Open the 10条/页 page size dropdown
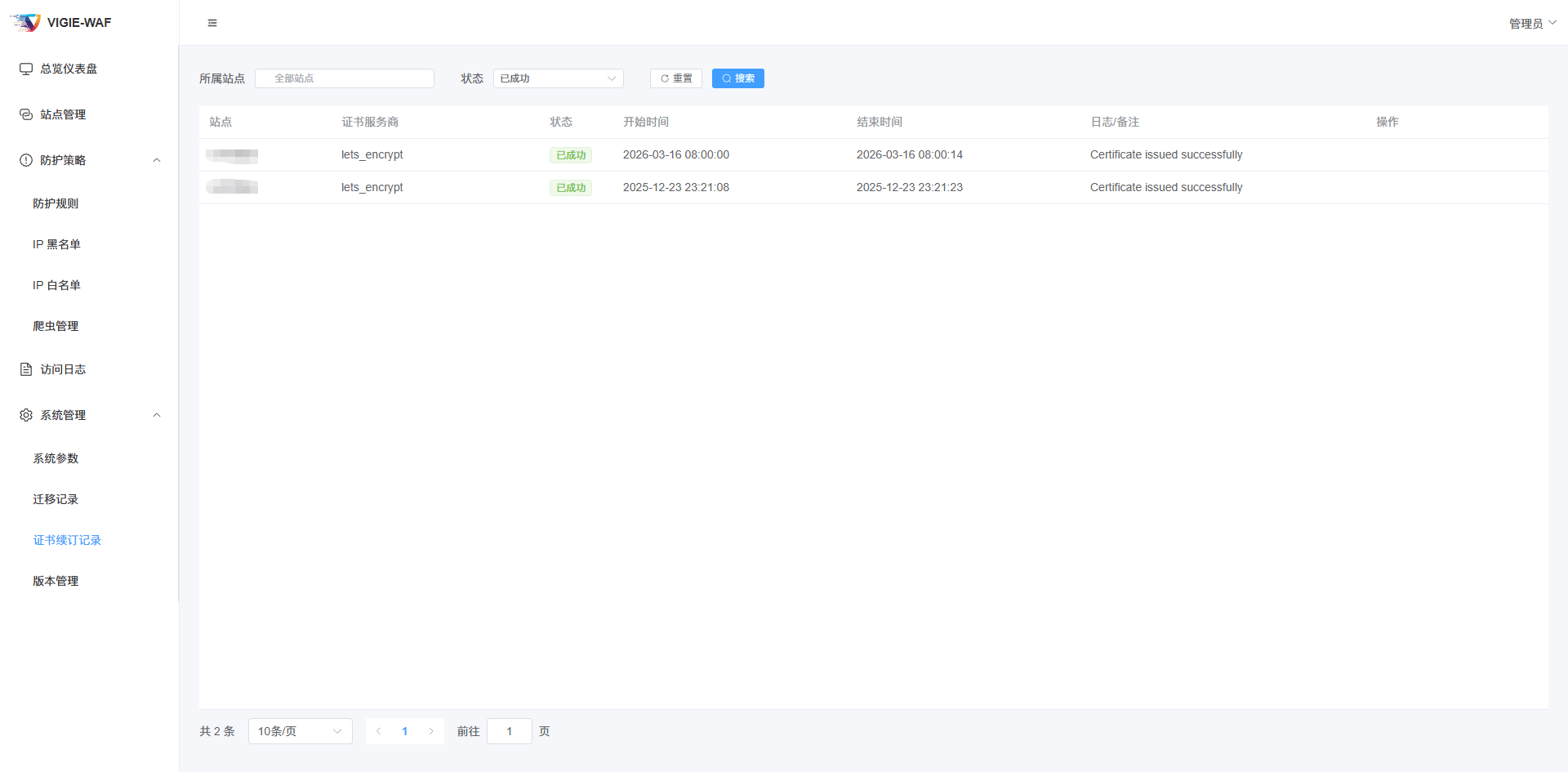The width and height of the screenshot is (1568, 772). tap(301, 731)
